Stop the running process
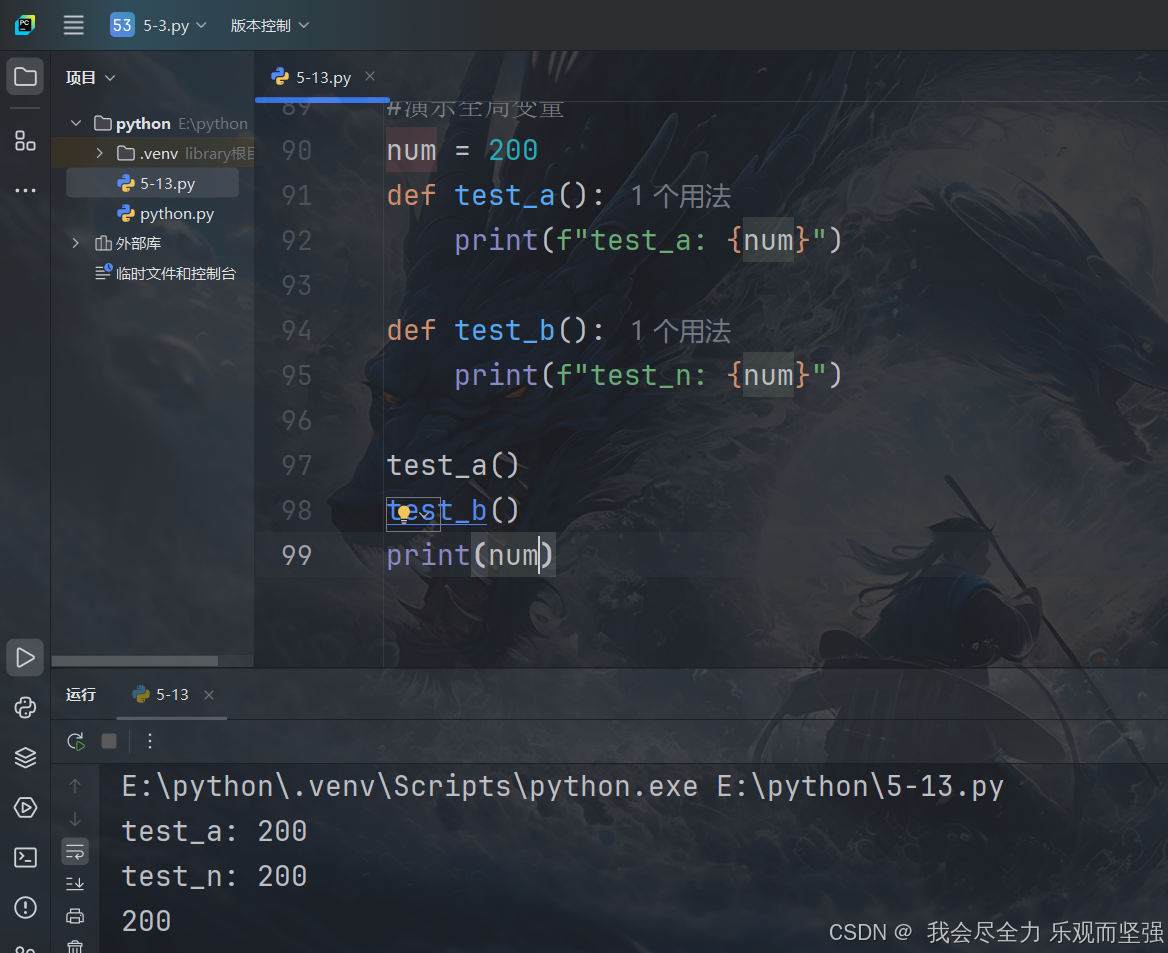The height and width of the screenshot is (953, 1168). (109, 741)
